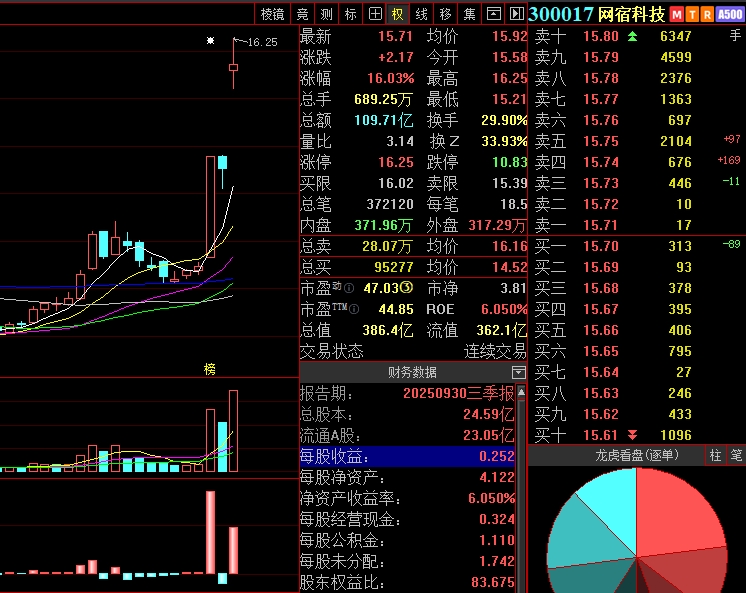Click stock title 300017 网宿科技
Image resolution: width=746 pixels, height=593 pixels.
click(596, 14)
